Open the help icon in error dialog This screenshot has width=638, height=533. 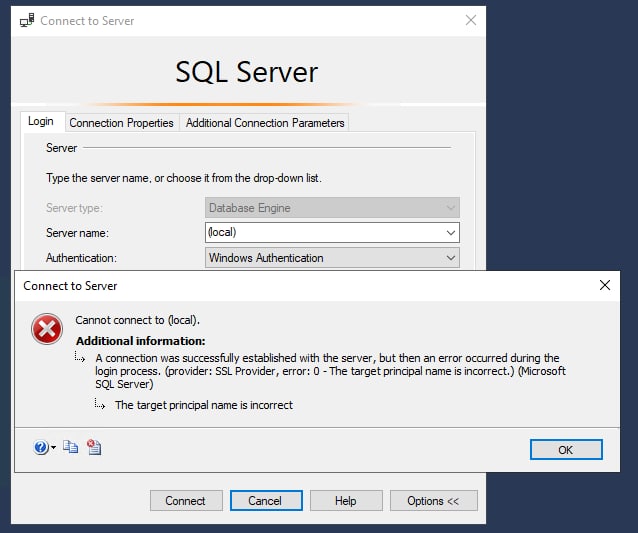pos(41,447)
